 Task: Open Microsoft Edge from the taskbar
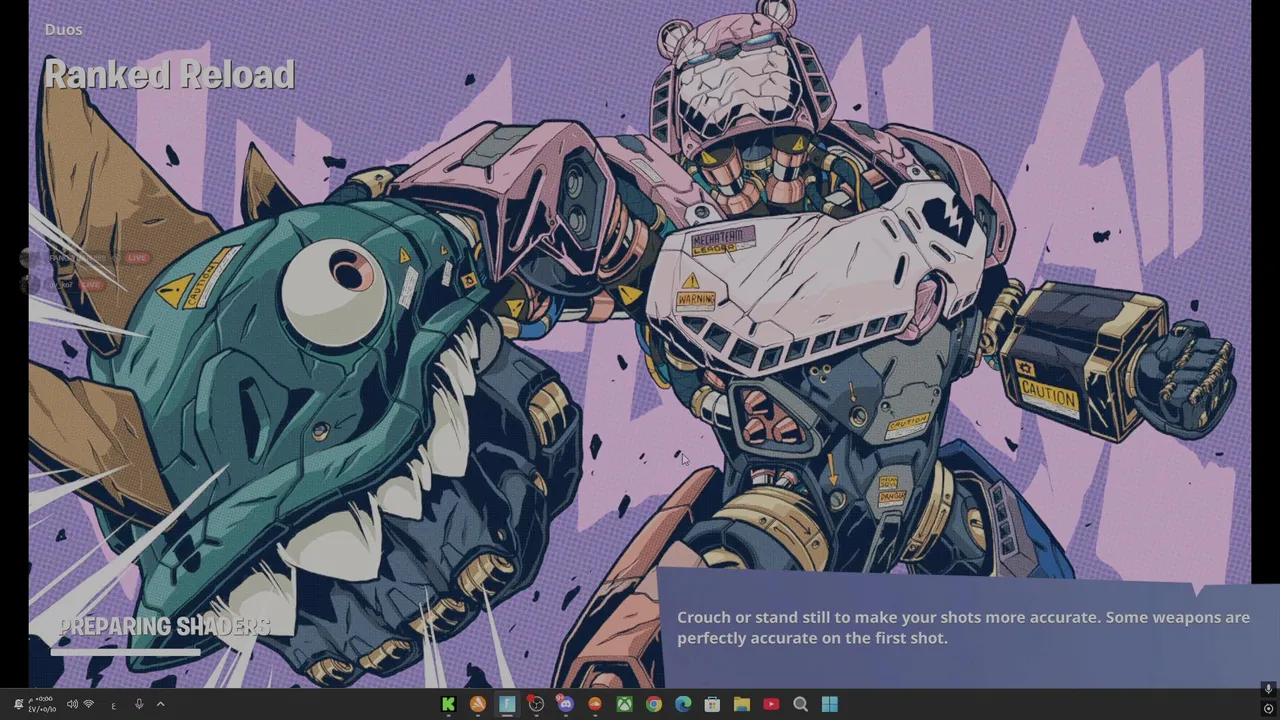pyautogui.click(x=683, y=704)
